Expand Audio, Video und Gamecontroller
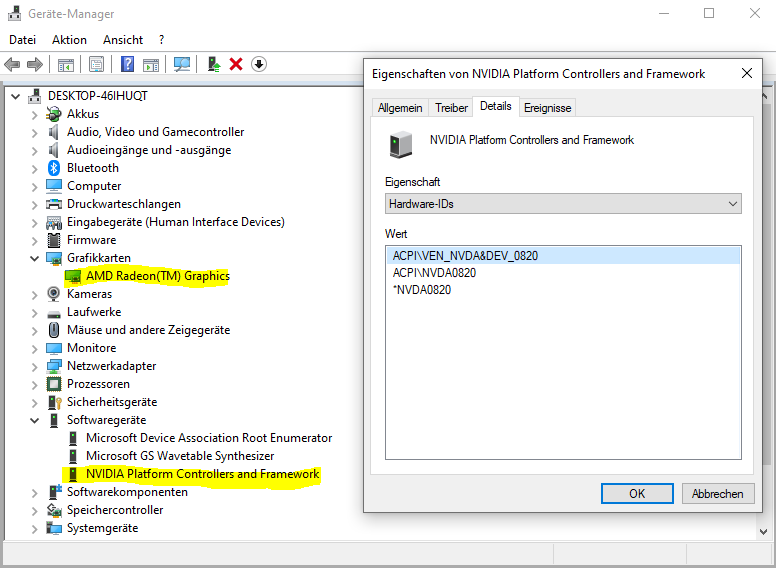The width and height of the screenshot is (776, 568). (x=34, y=133)
